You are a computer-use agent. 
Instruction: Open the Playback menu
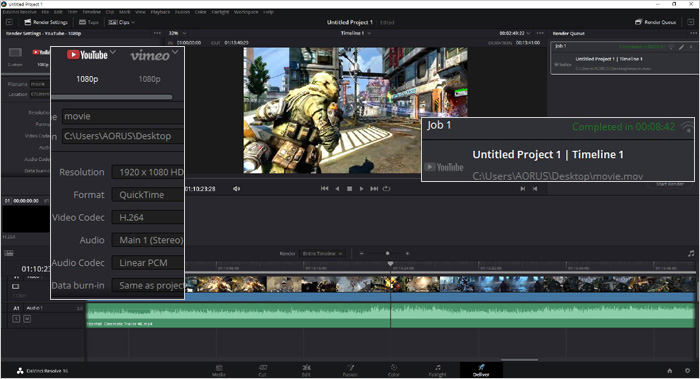[160, 12]
